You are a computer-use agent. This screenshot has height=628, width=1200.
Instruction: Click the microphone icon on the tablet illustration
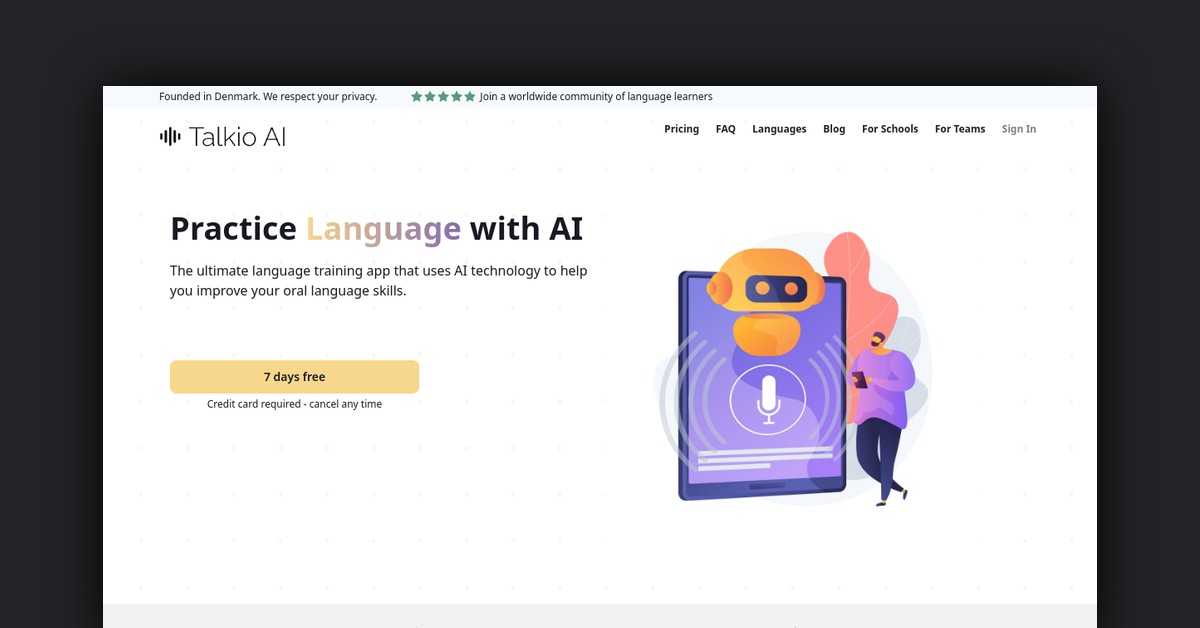tap(767, 399)
